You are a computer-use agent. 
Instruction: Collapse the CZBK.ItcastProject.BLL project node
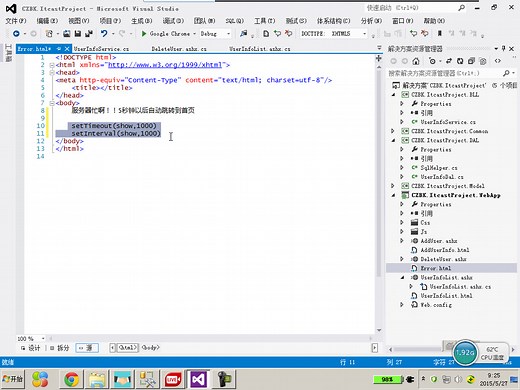(x=393, y=95)
